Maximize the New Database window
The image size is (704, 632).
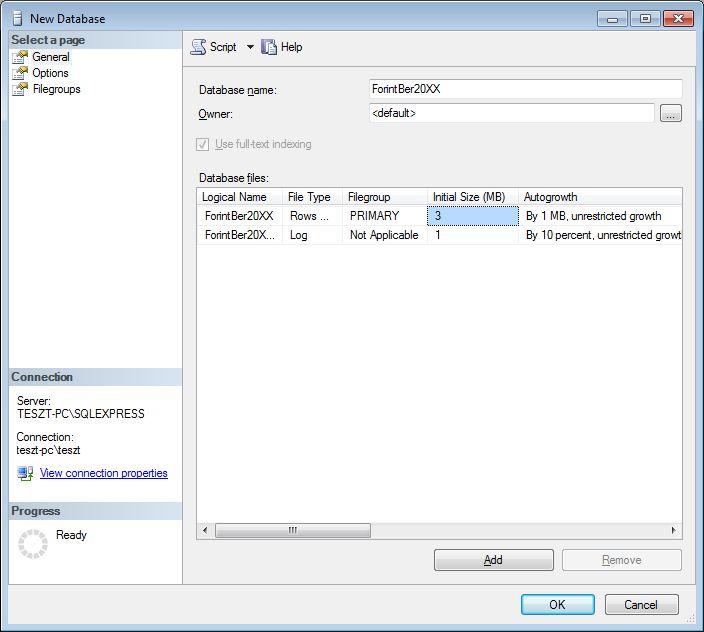[645, 19]
